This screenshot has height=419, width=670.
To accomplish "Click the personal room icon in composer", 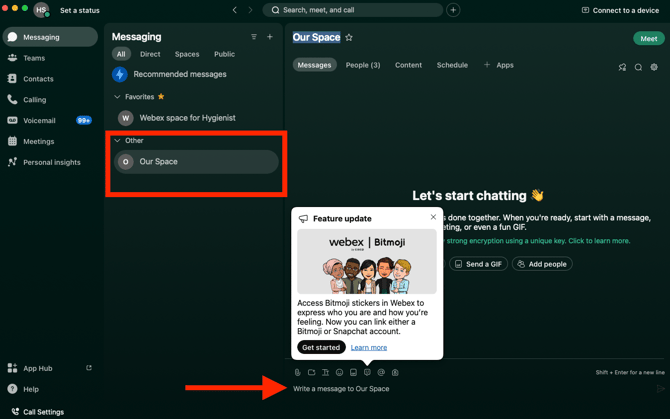I will click(395, 372).
